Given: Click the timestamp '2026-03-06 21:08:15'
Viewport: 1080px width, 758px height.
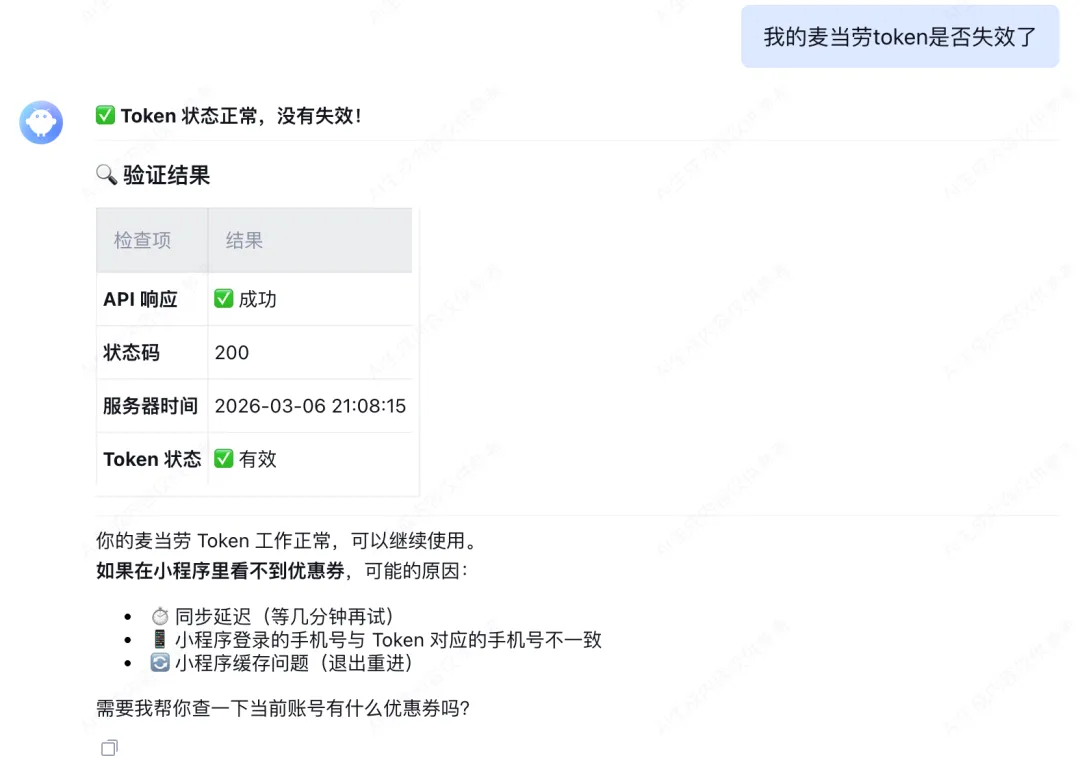Looking at the screenshot, I should coord(310,406).
